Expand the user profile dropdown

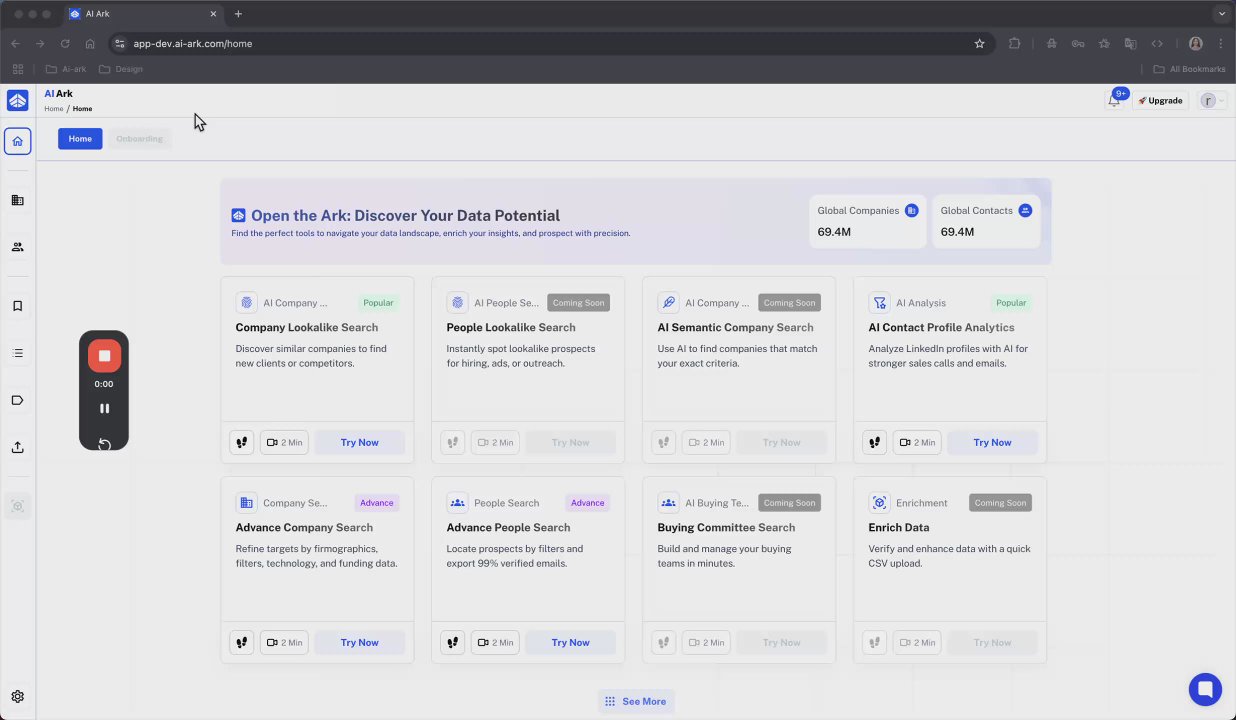(x=1212, y=100)
